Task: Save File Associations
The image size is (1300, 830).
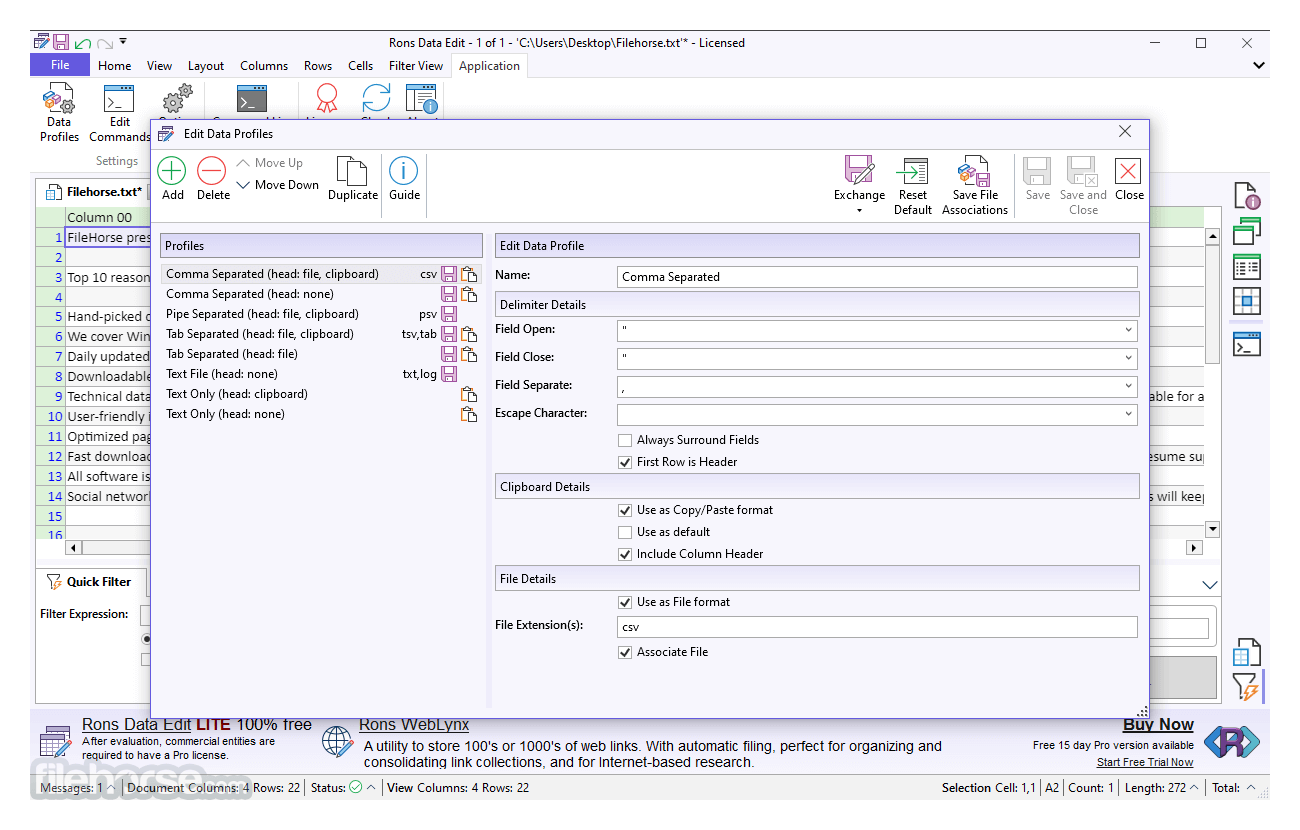Action: [975, 186]
